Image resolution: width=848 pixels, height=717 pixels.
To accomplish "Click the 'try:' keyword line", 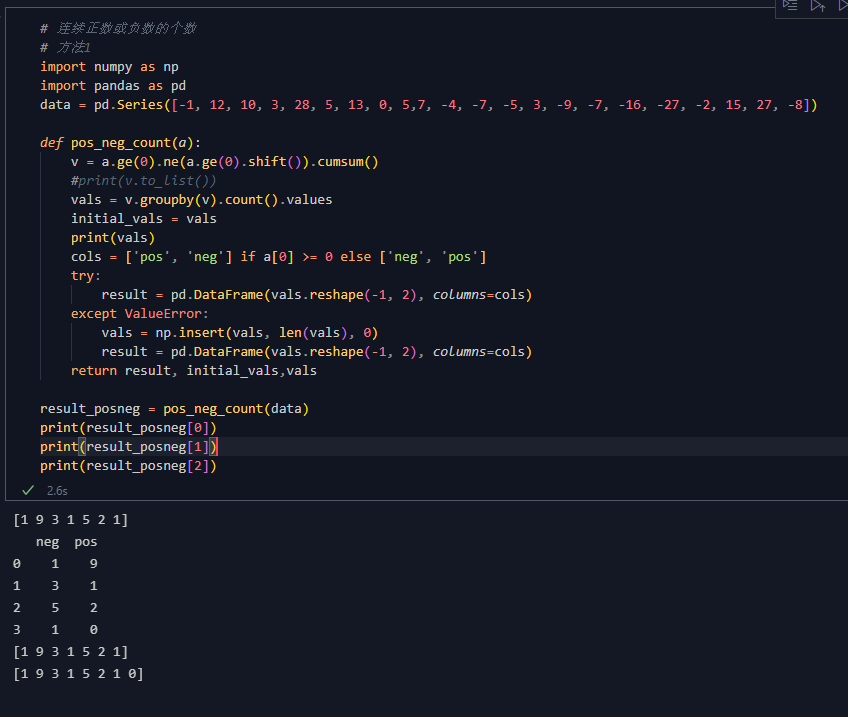I will tap(85, 276).
